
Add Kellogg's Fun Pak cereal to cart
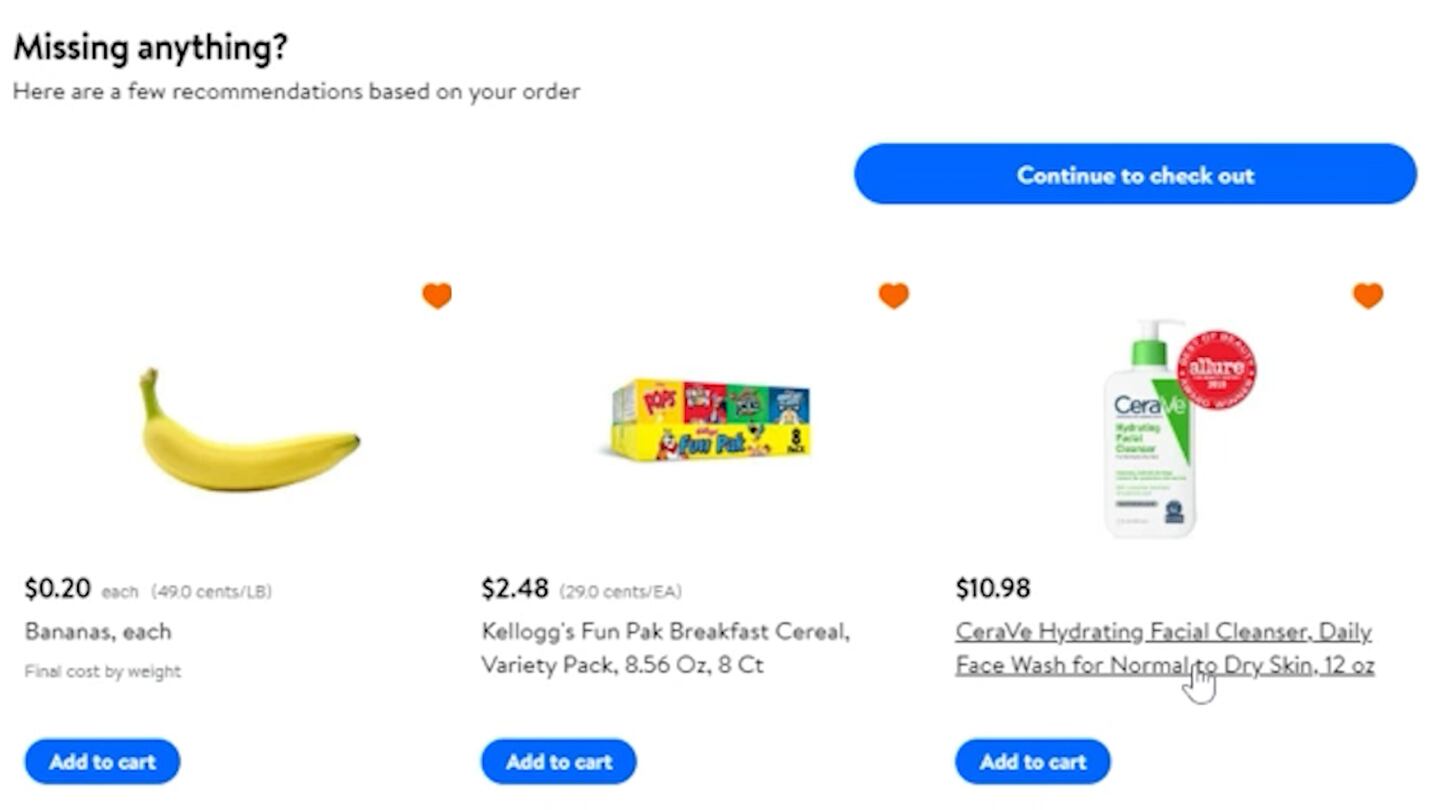click(559, 762)
